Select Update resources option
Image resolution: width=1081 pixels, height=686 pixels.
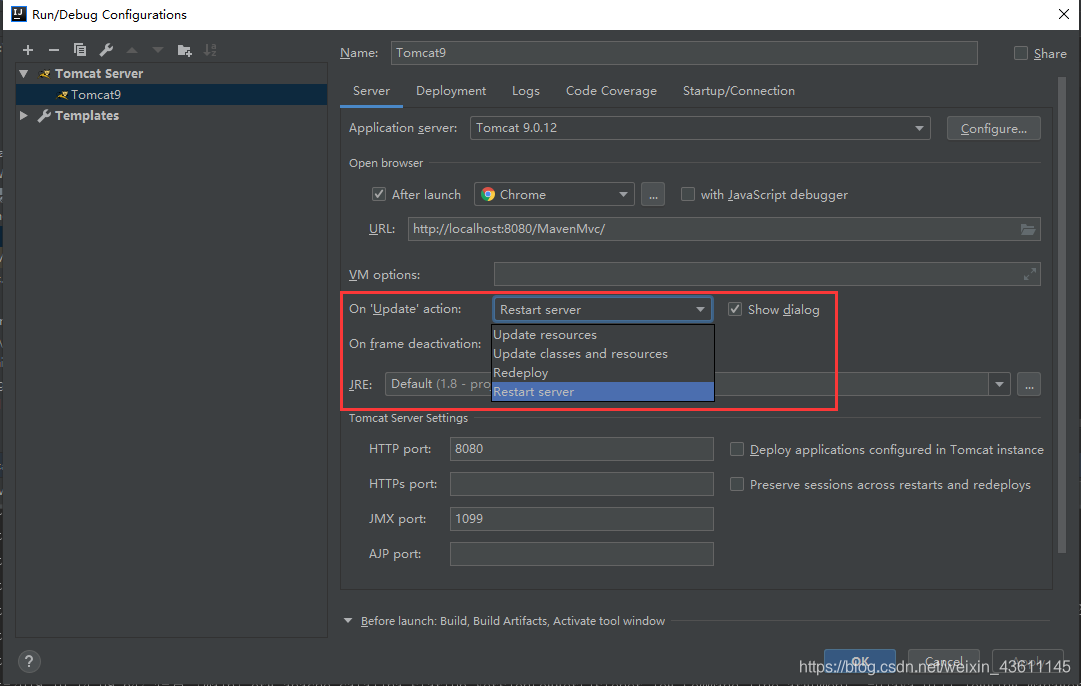603,334
